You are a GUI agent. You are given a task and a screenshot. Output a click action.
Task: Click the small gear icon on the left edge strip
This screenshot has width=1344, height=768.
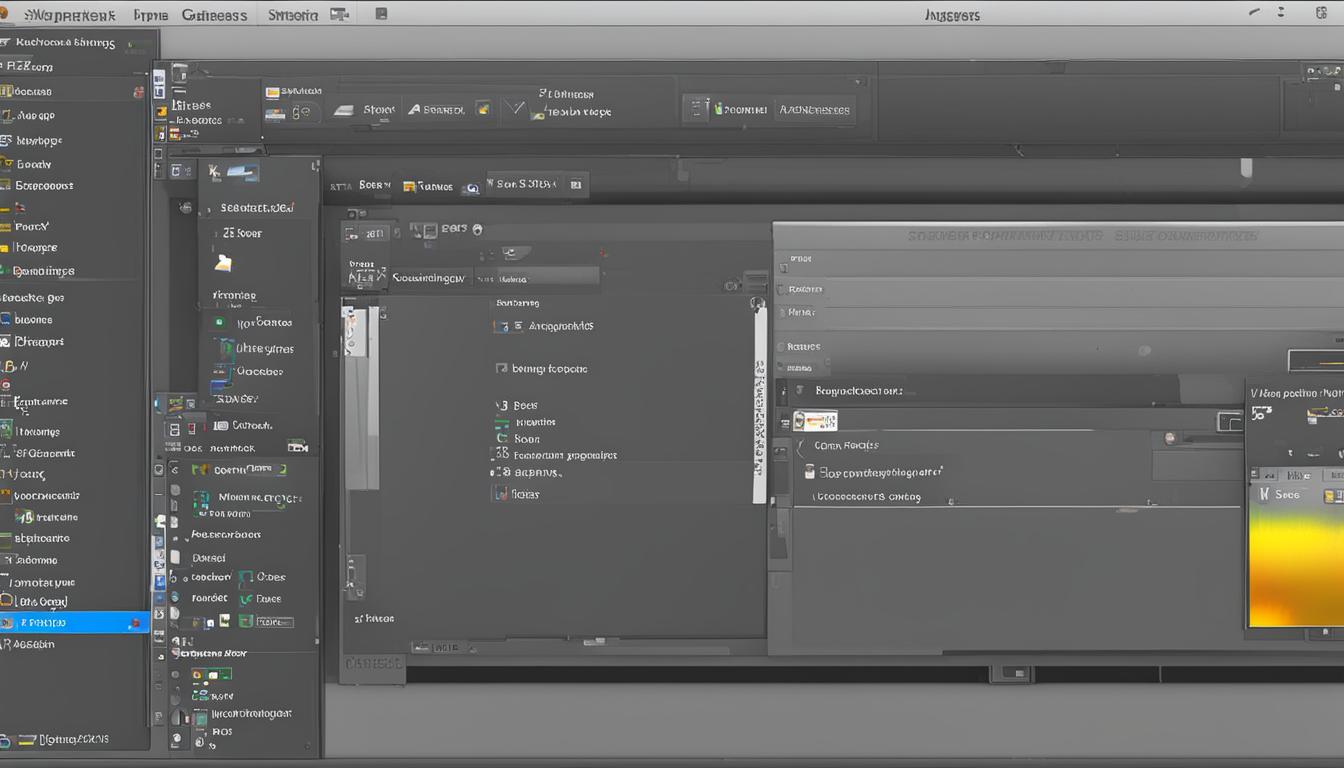point(185,207)
